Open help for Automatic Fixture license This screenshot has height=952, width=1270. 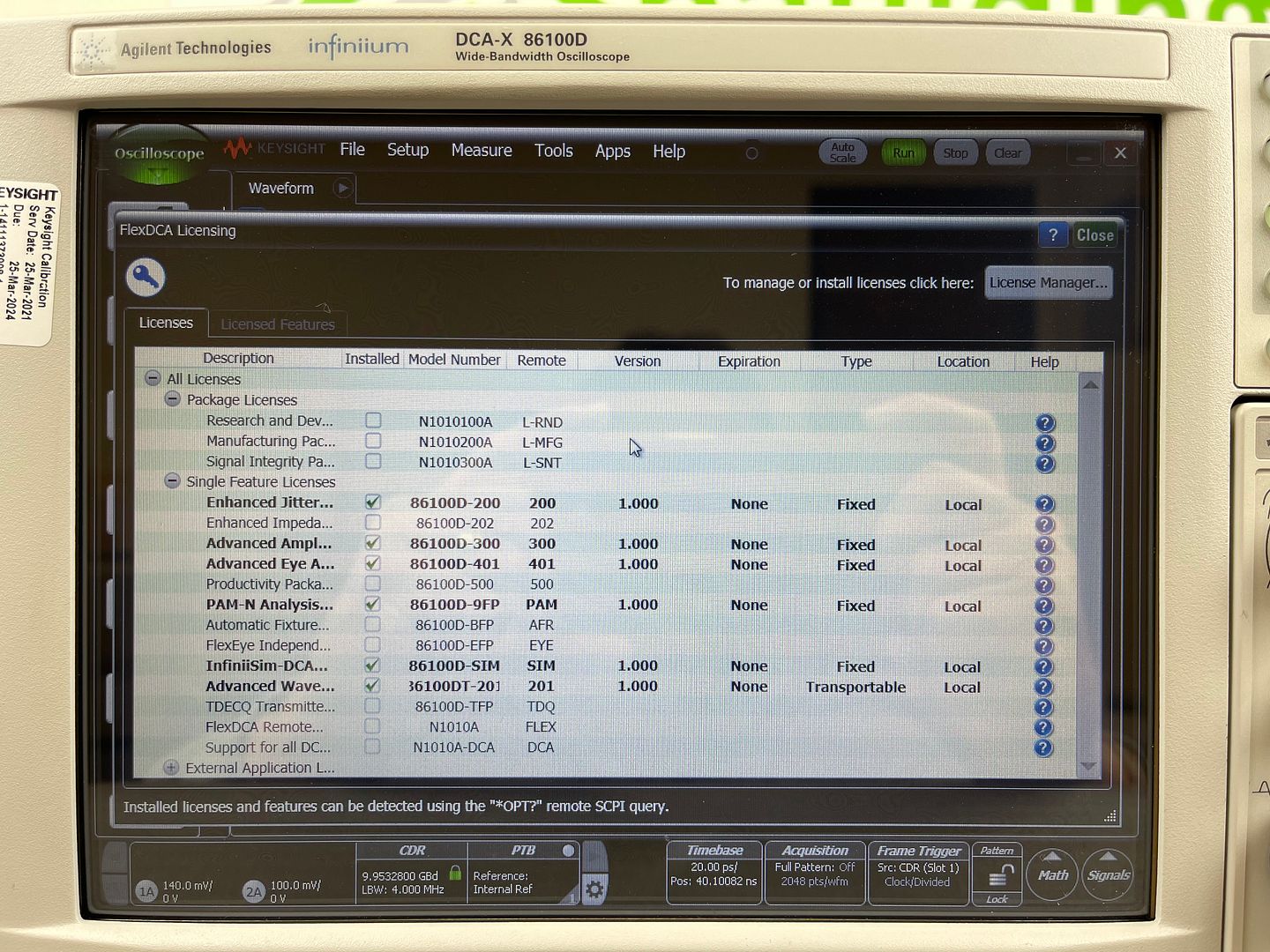1045,626
